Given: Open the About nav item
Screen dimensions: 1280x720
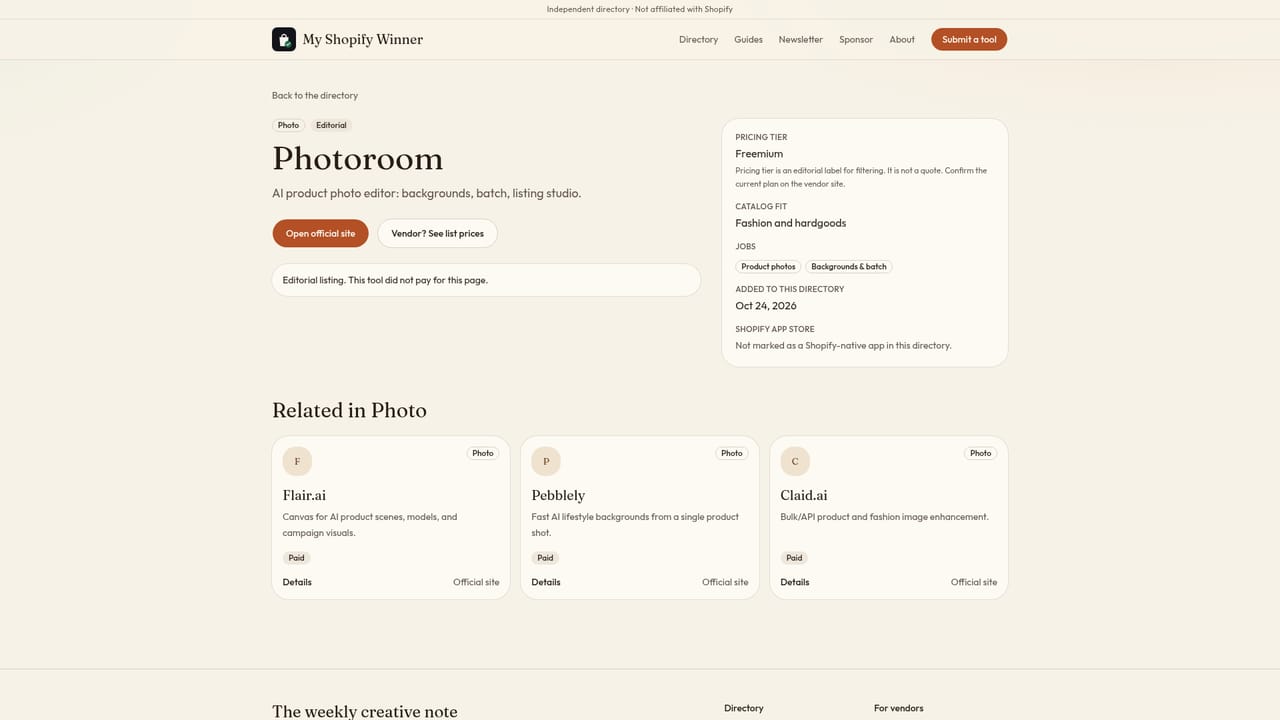Looking at the screenshot, I should [x=902, y=40].
